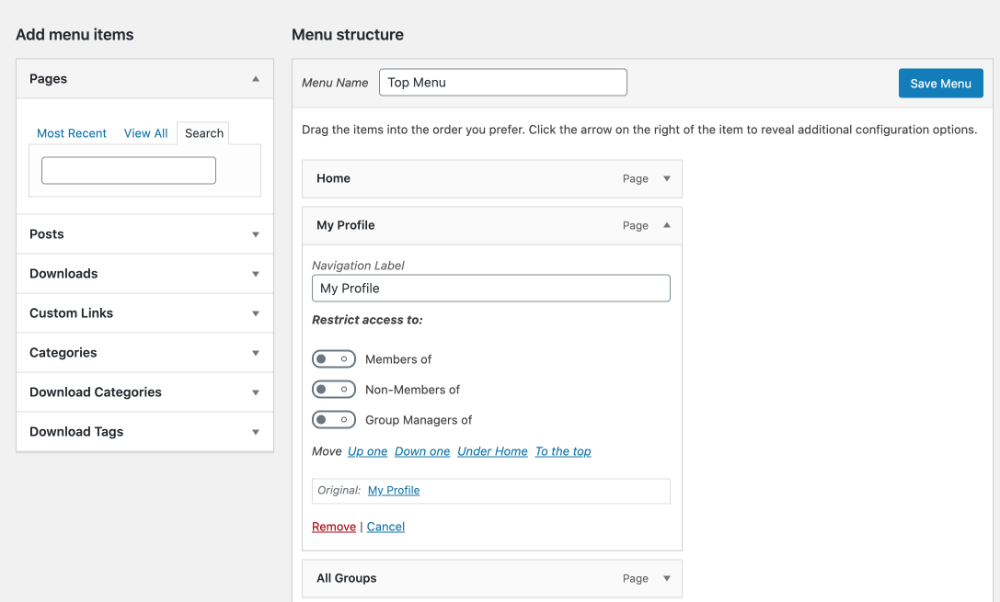Expand the Posts section
Viewport: 1000px width, 602px height.
(x=255, y=234)
